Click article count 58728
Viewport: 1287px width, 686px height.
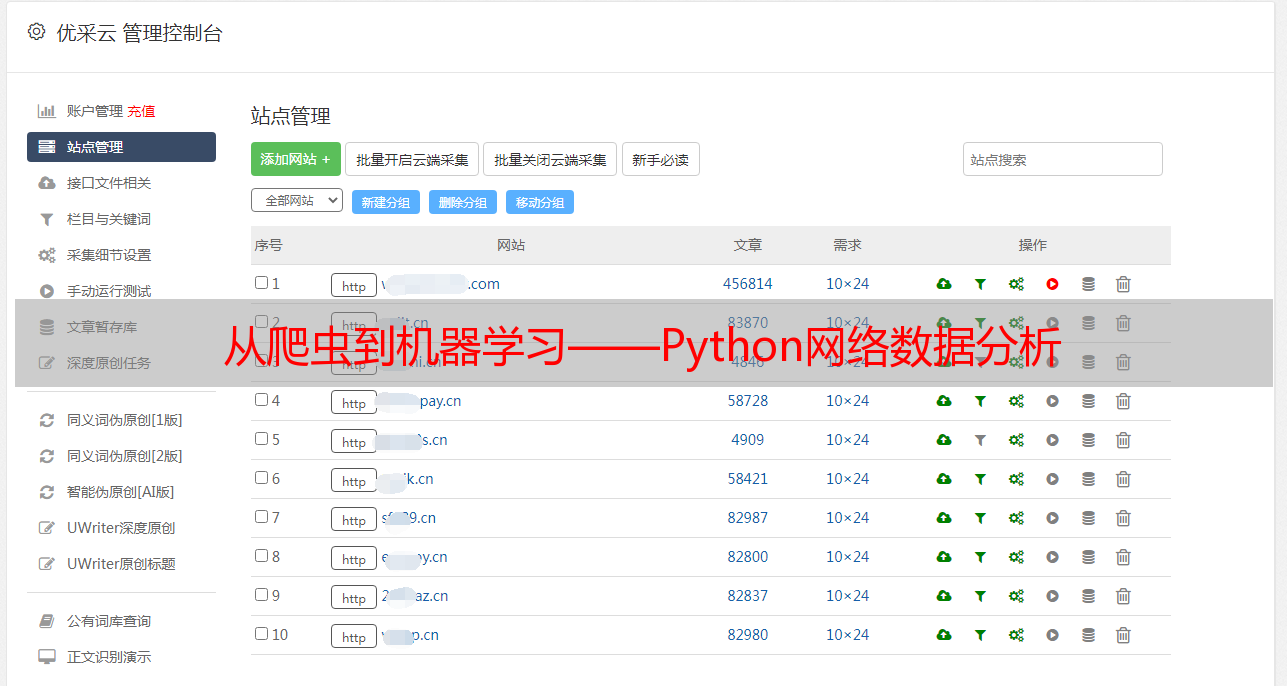pyautogui.click(x=748, y=401)
